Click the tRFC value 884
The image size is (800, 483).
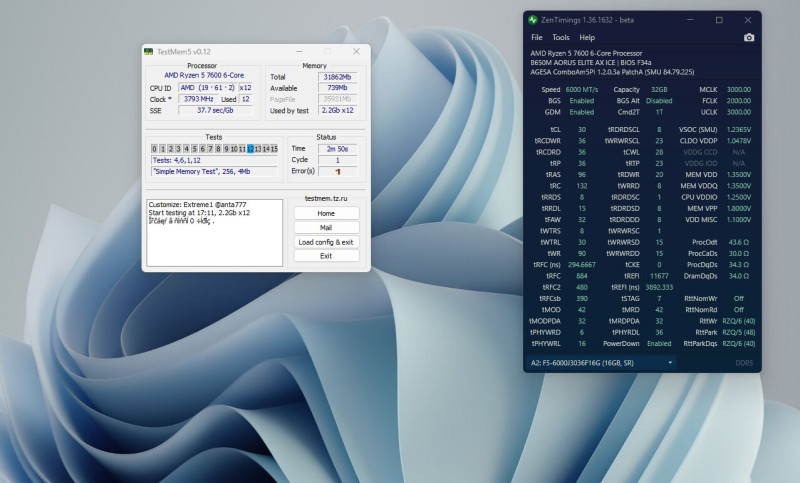(x=582, y=276)
